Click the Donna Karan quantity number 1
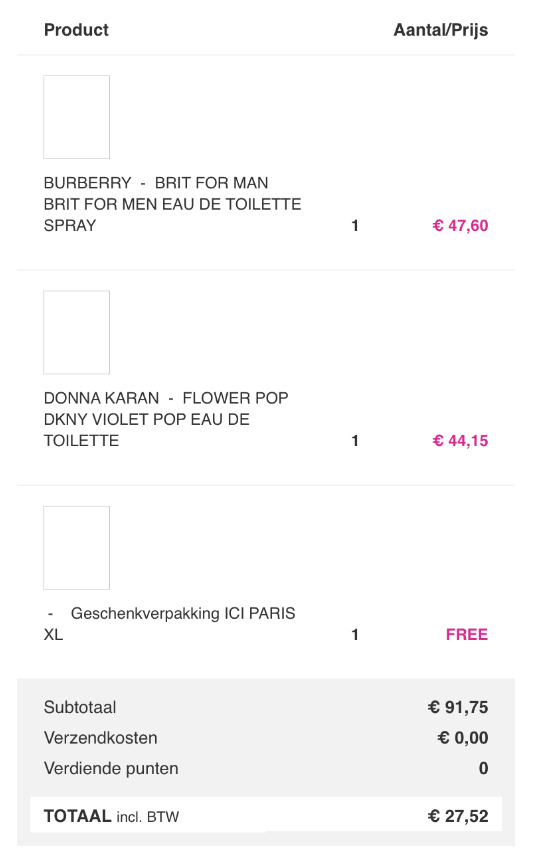The image size is (544, 853). 355,441
